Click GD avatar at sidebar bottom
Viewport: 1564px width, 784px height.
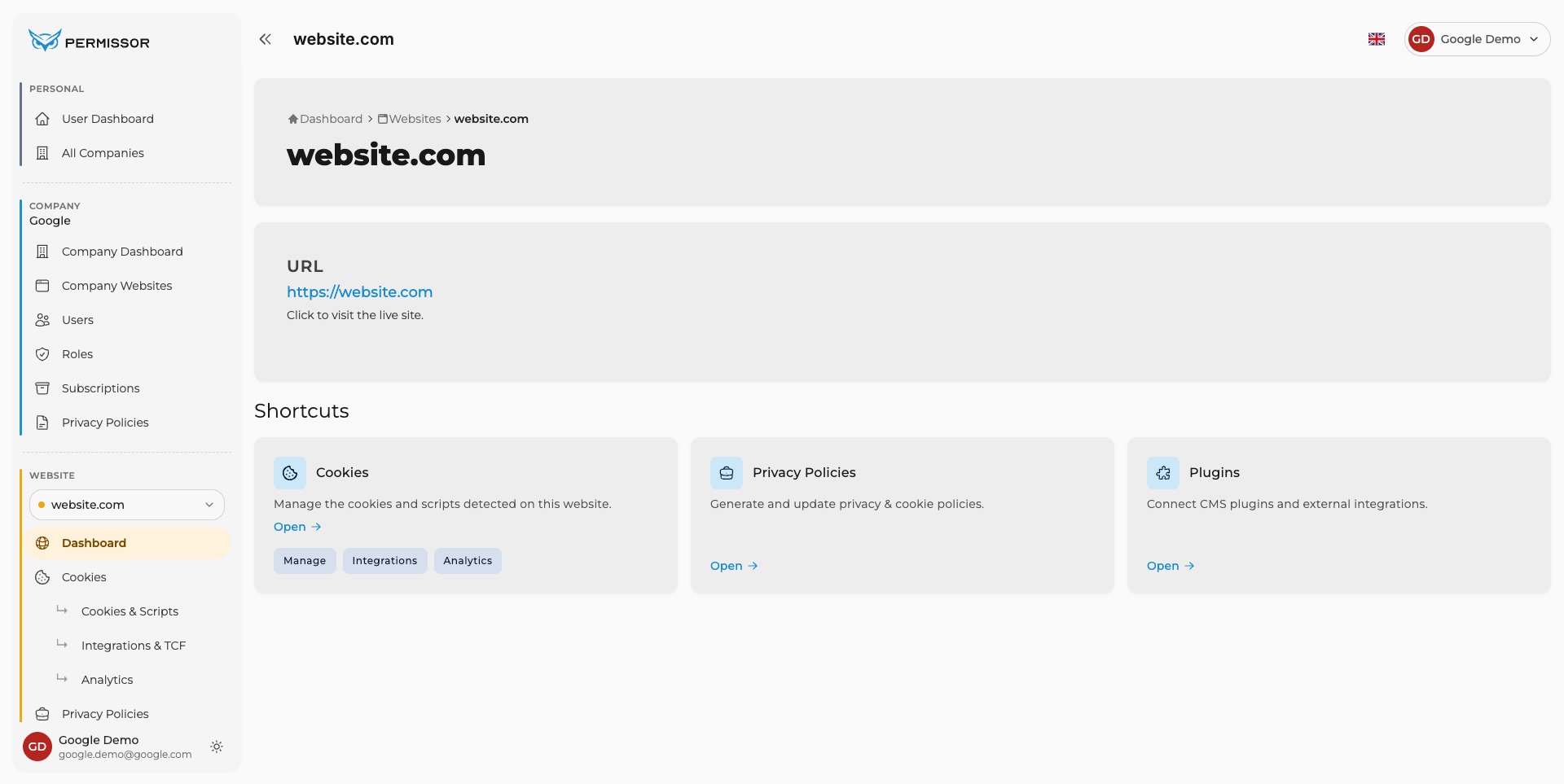click(37, 747)
